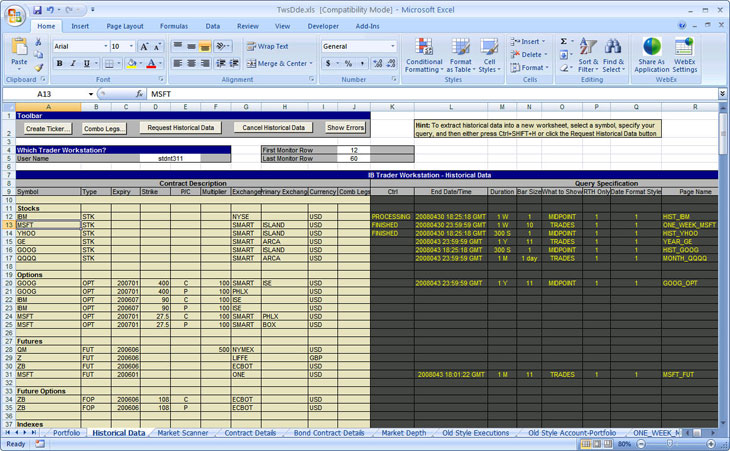Open the Name Box dropdown arrow

coord(91,94)
